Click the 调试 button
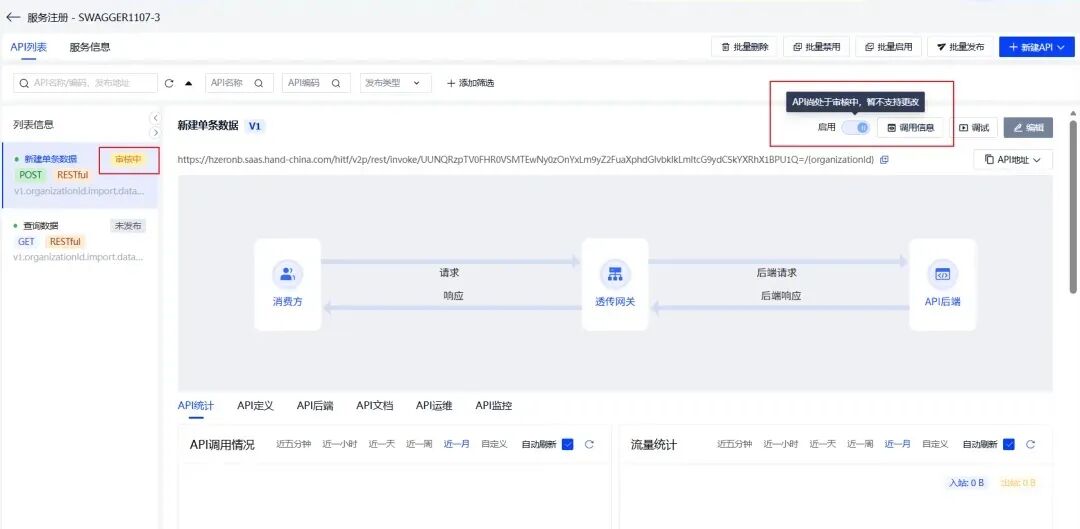 [x=974, y=127]
